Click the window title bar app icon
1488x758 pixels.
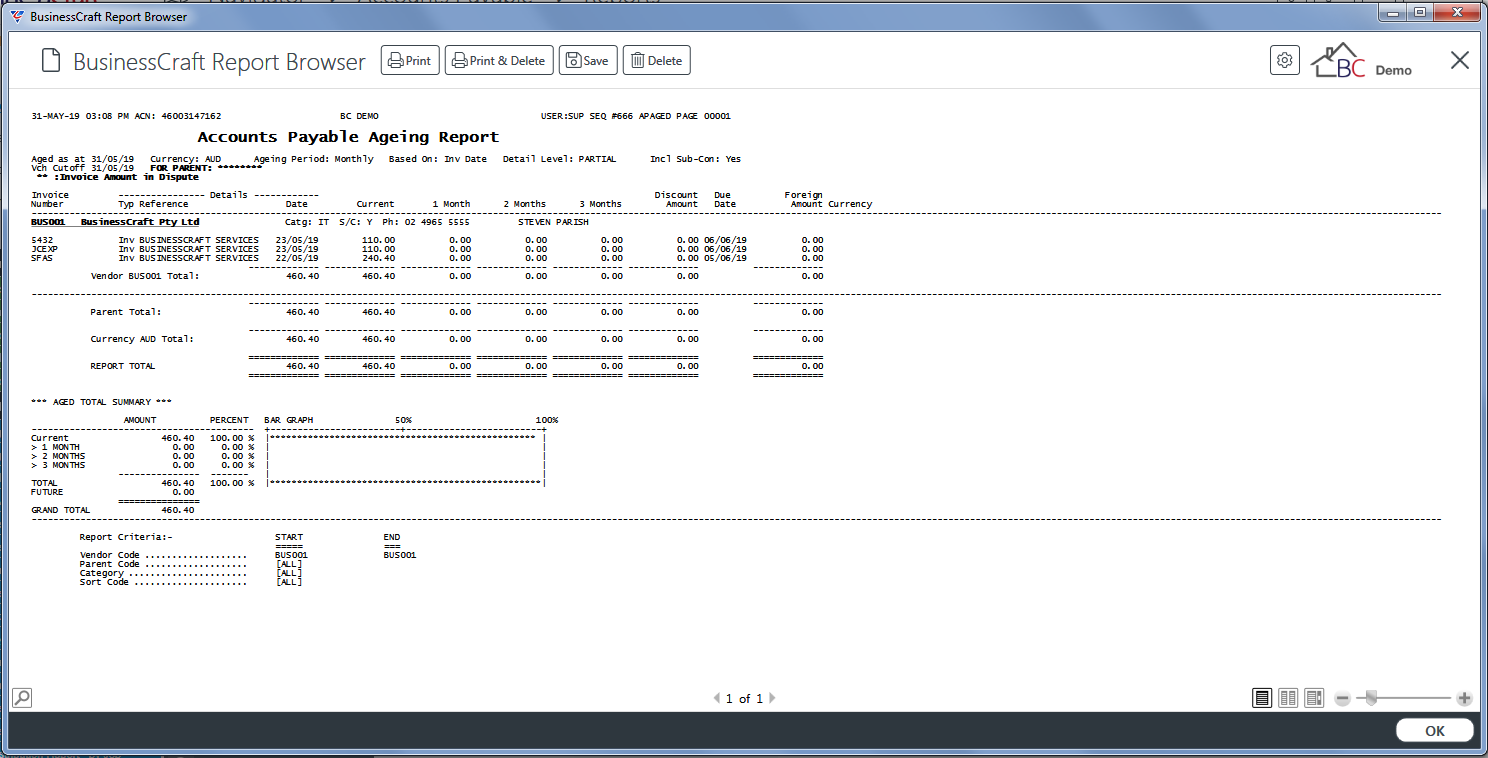click(x=17, y=16)
